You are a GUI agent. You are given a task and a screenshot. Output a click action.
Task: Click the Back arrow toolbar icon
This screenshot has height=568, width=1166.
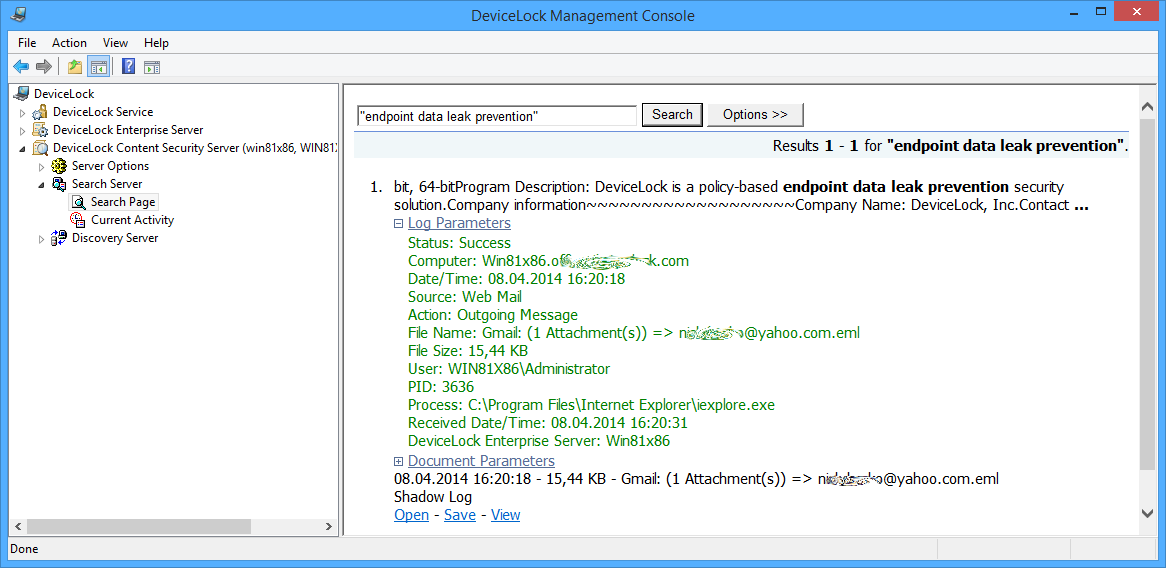(21, 67)
